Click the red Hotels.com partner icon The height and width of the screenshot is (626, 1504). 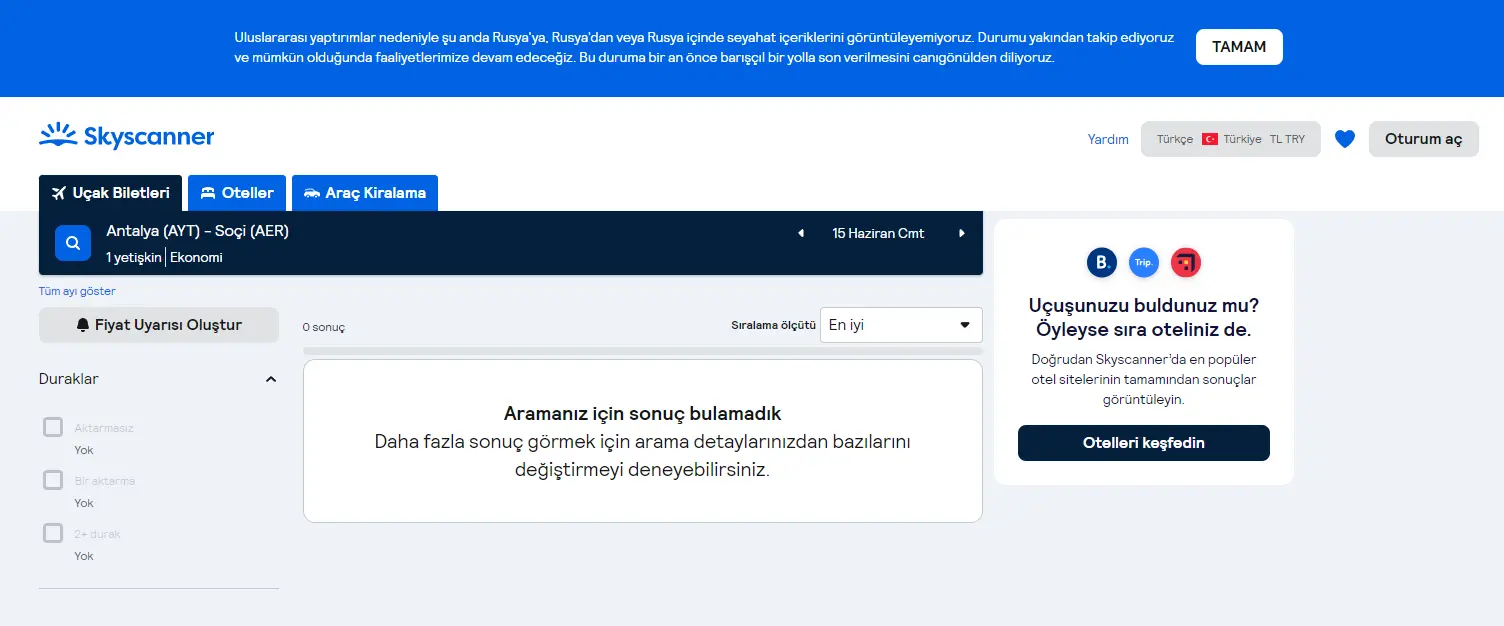[x=1186, y=263]
